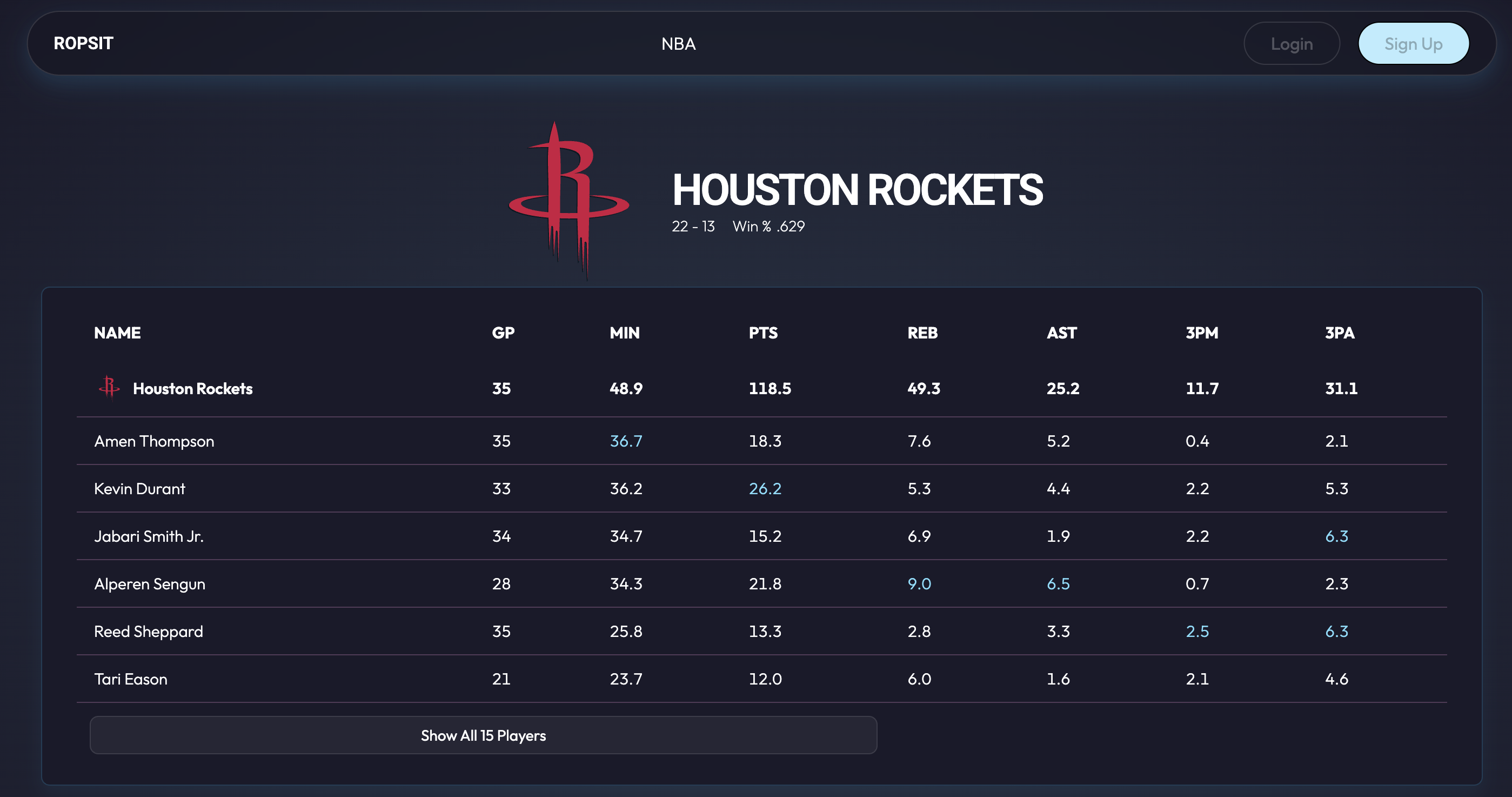Sort players by the PTS column
This screenshot has height=797, width=1512.
(764, 333)
